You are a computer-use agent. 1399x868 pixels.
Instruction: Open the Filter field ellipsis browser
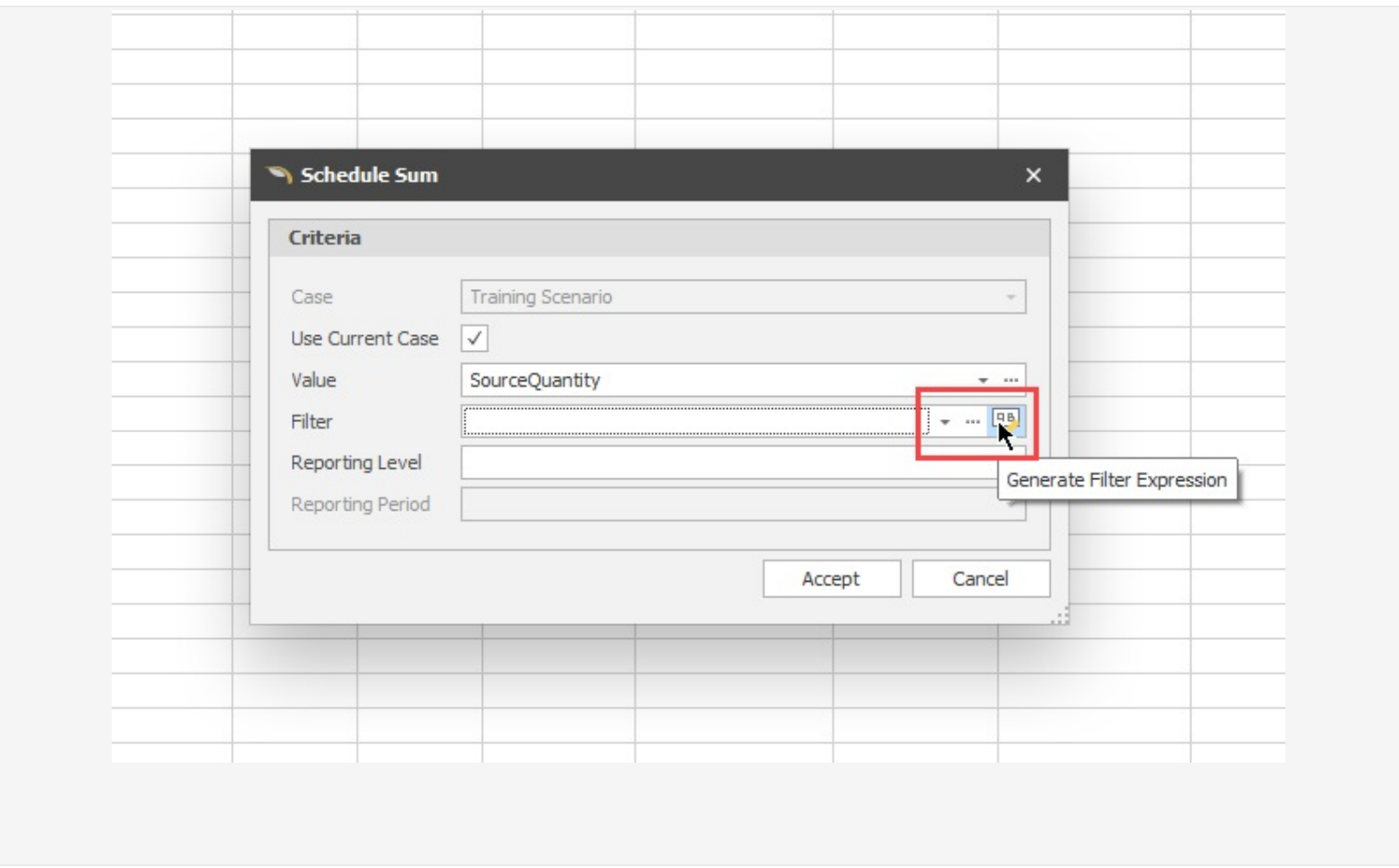pyautogui.click(x=973, y=421)
